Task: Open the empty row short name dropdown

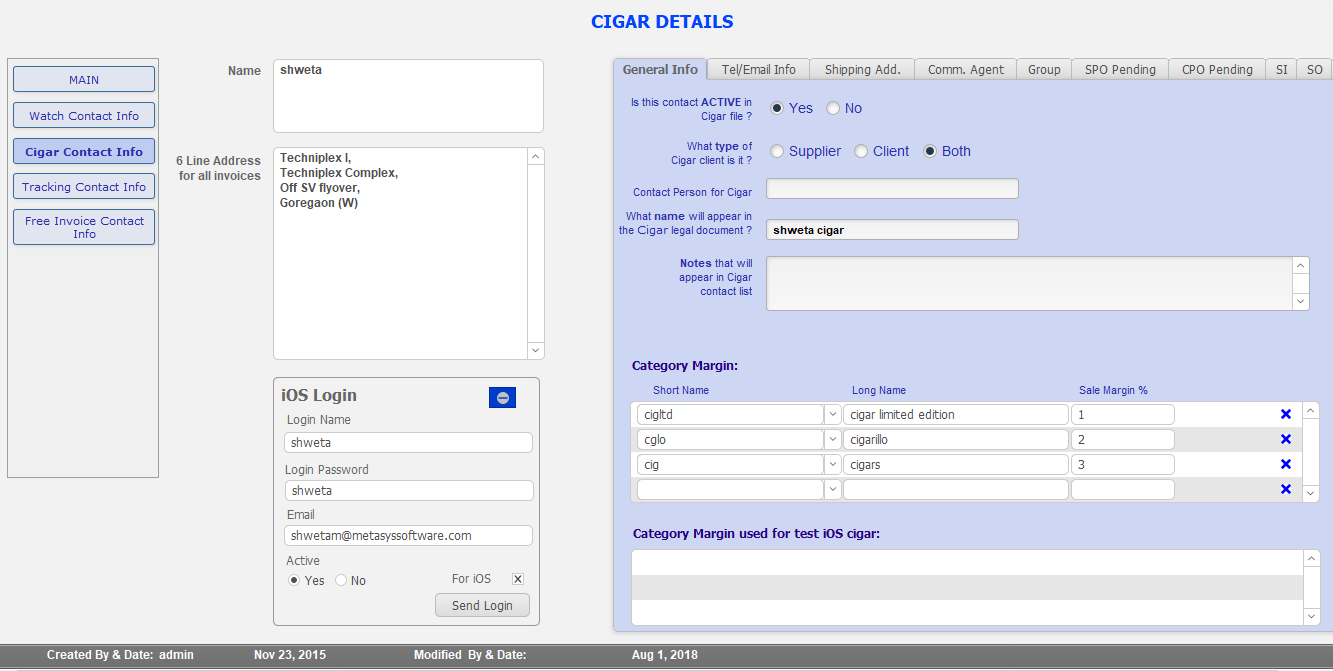Action: 832,489
